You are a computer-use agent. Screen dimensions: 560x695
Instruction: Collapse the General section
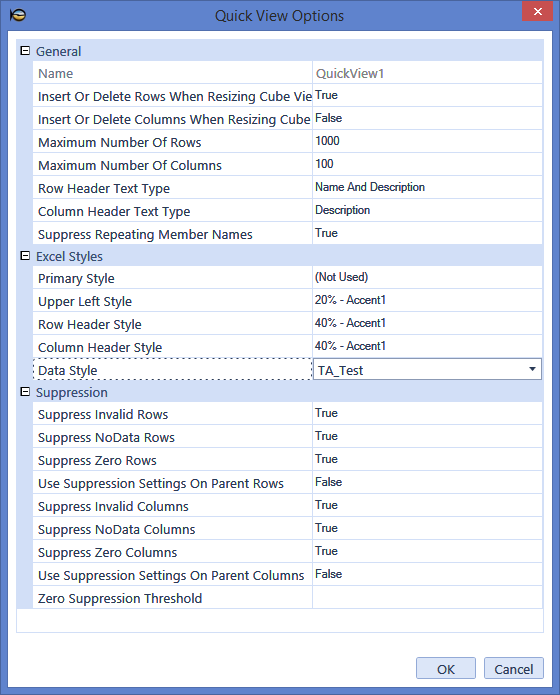click(x=25, y=51)
